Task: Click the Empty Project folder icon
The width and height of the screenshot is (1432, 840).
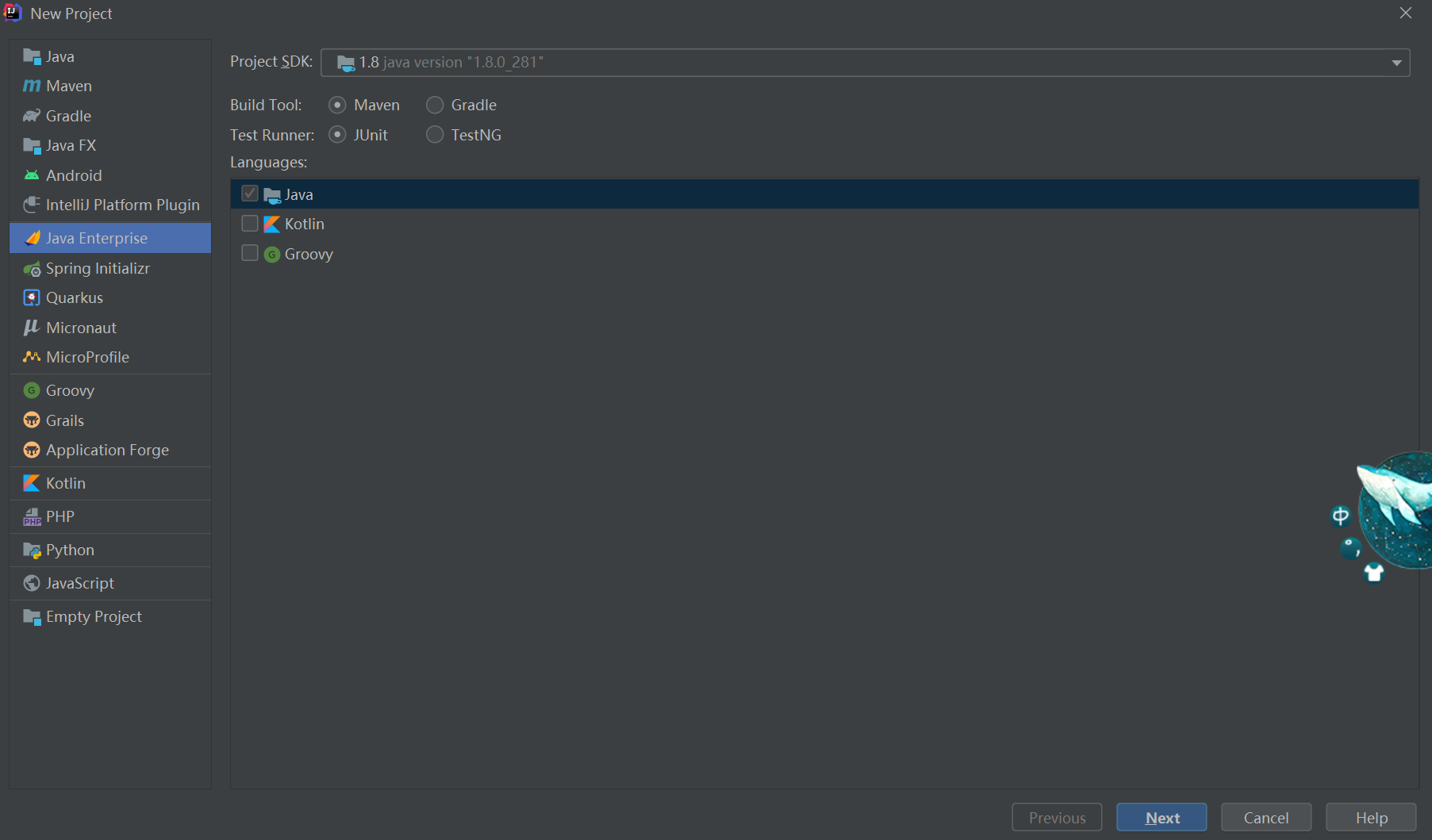Action: point(32,617)
